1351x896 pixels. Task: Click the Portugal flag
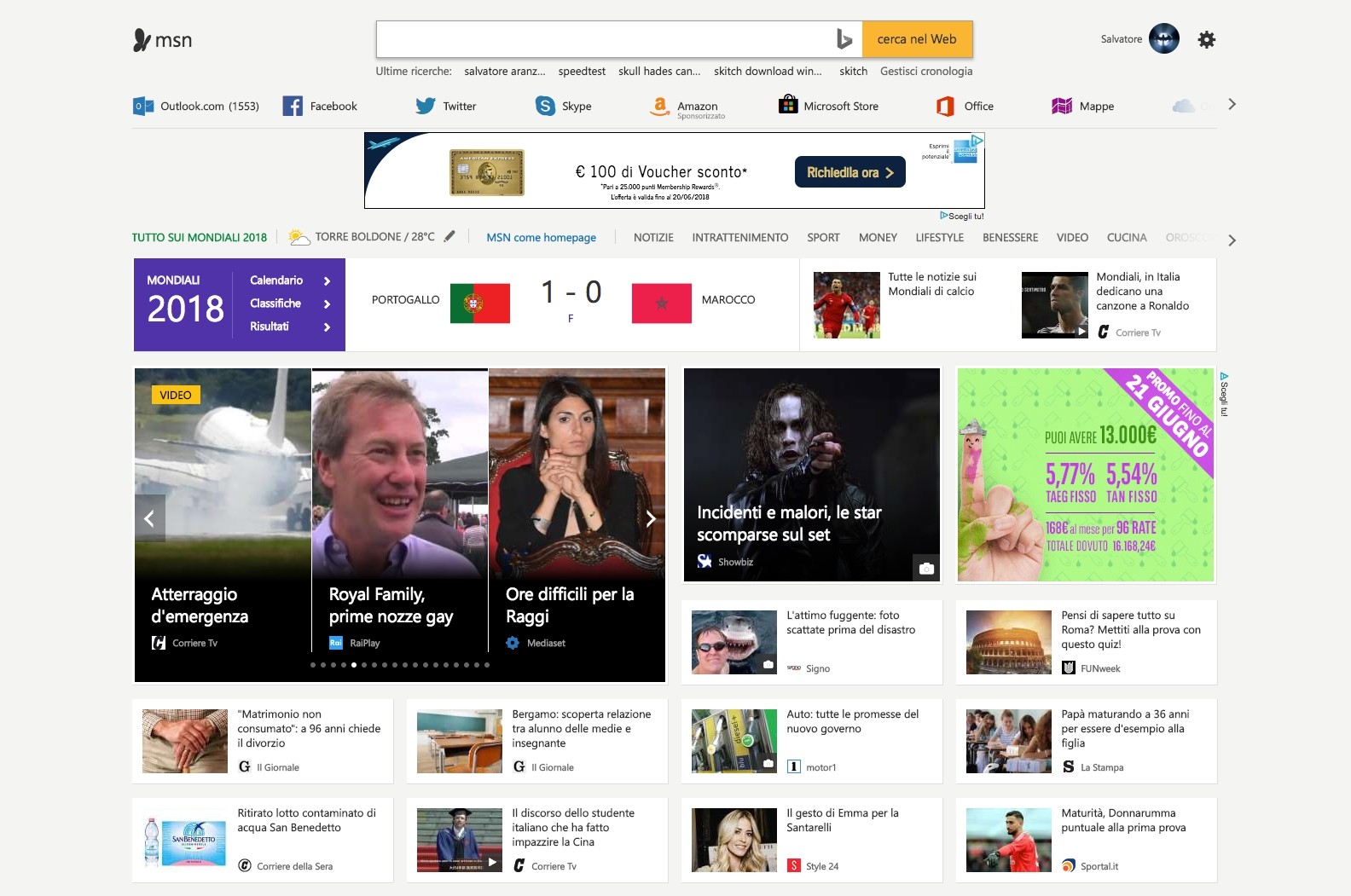480,303
